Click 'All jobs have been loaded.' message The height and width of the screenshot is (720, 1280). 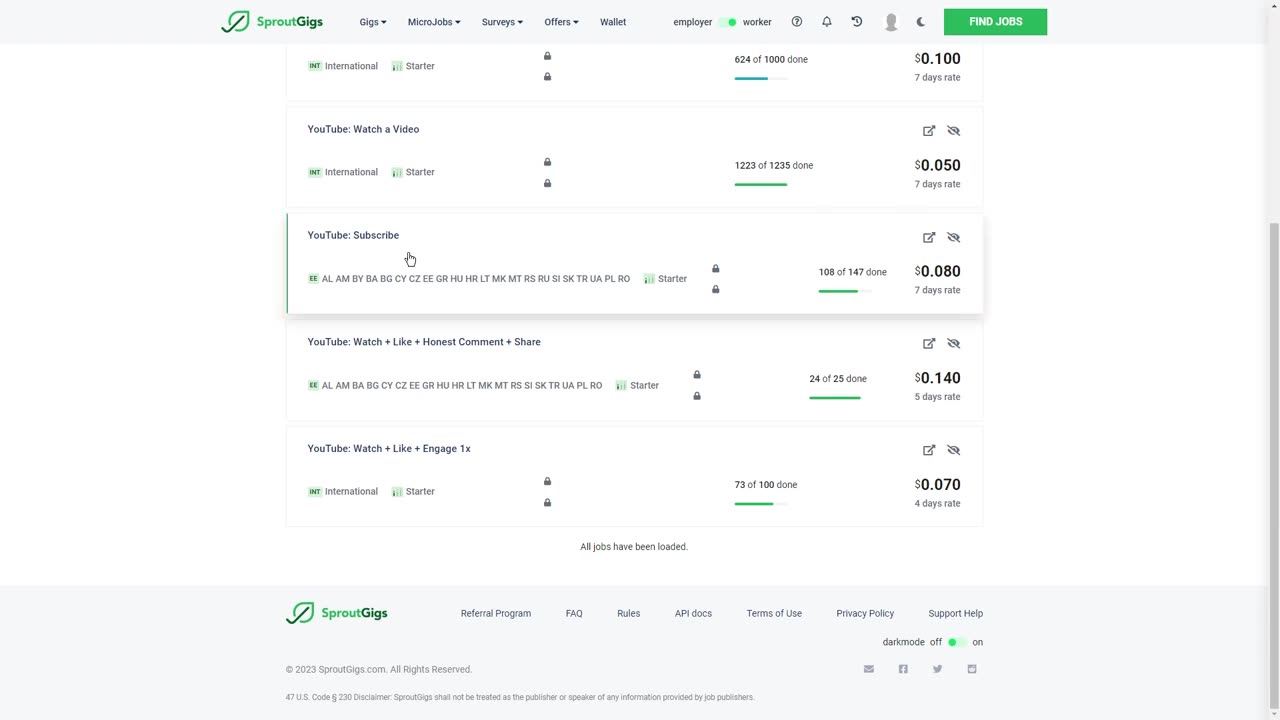(x=634, y=547)
